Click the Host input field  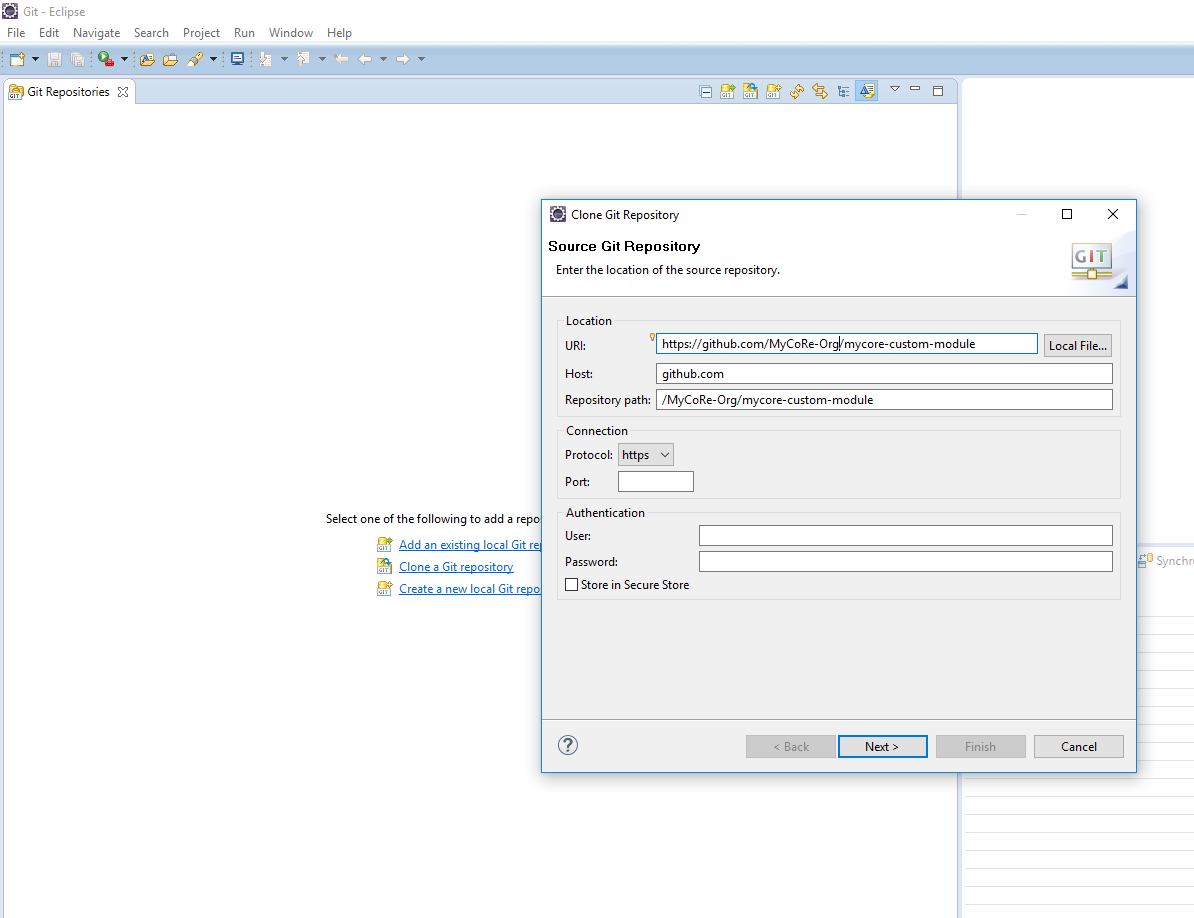[884, 374]
